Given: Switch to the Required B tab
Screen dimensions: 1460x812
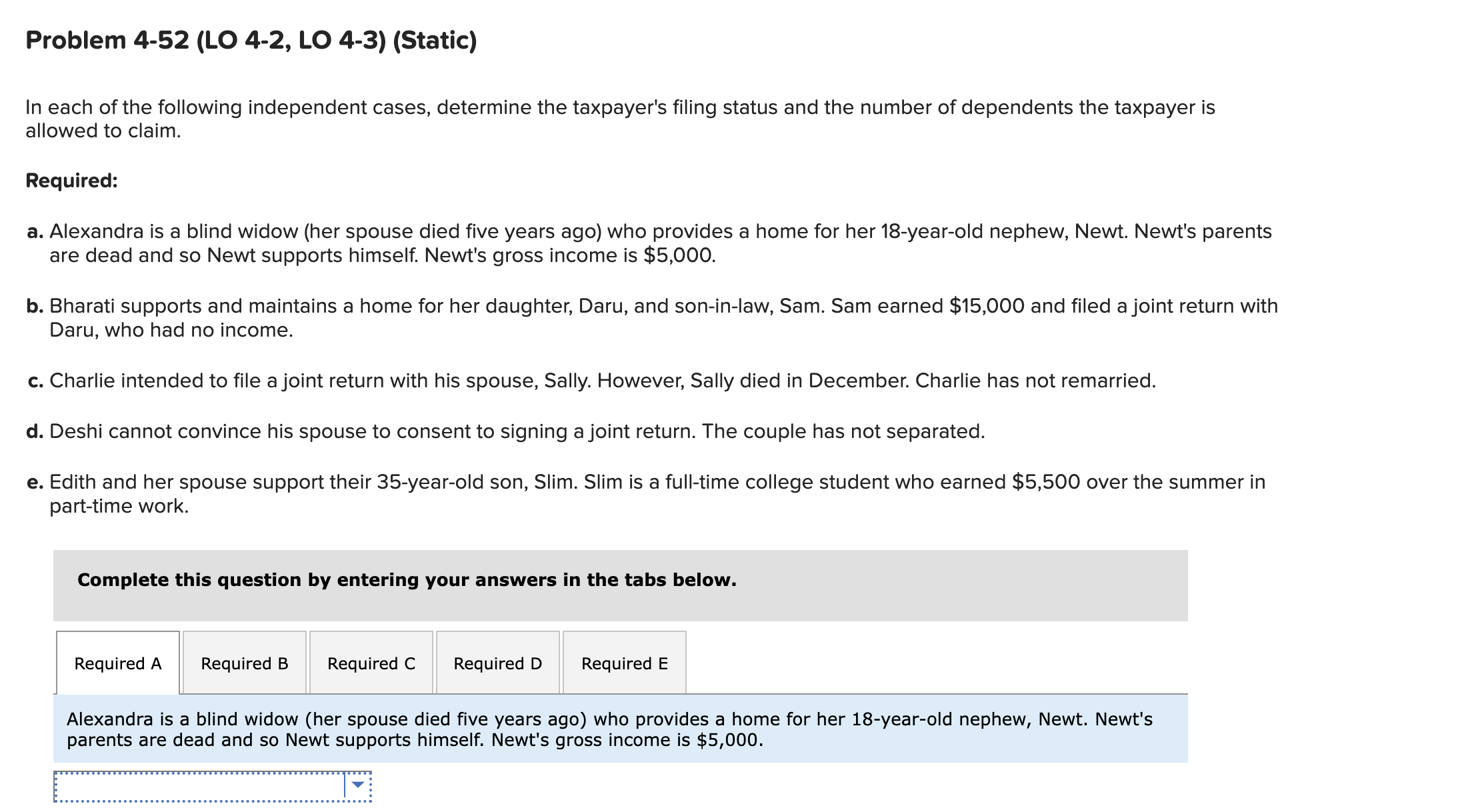Looking at the screenshot, I should point(244,663).
